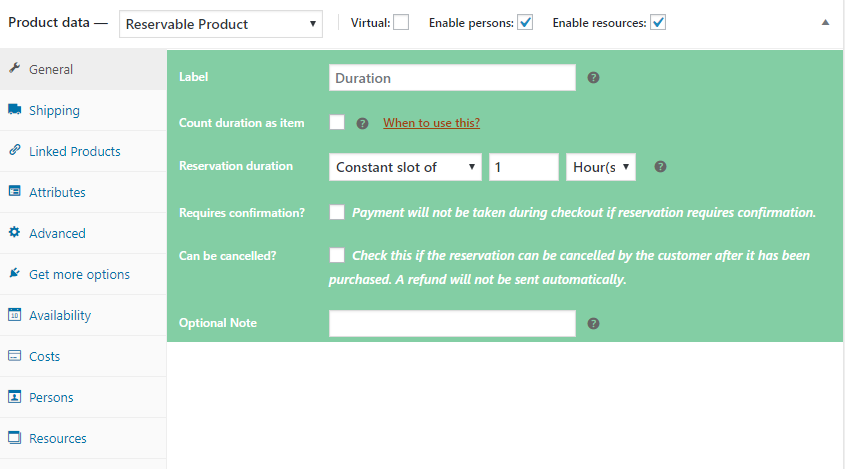845x469 pixels.
Task: Open the 'When to use this?' link
Action: [431, 123]
